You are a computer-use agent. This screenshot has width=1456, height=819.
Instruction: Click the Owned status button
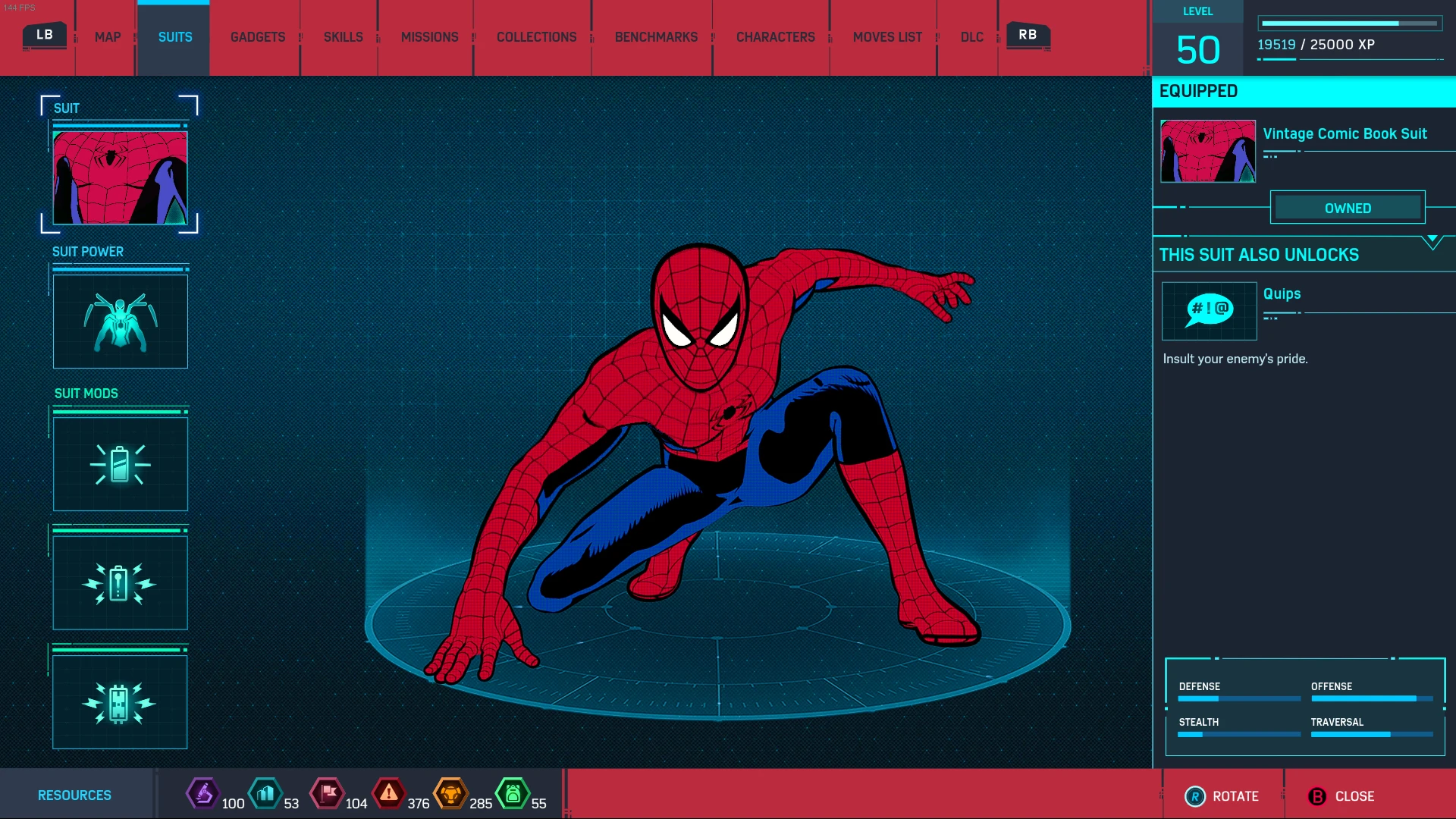1348,208
